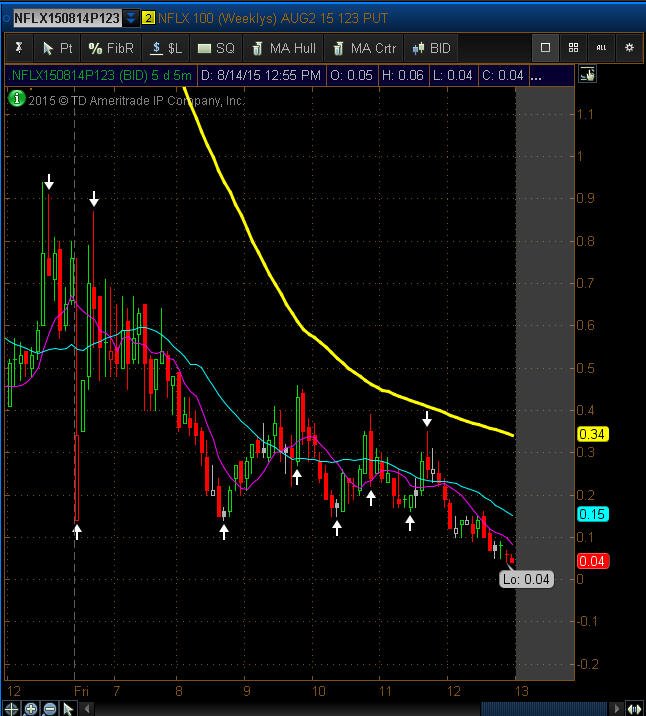Open the BID price type selector
646x716 pixels.
pyautogui.click(x=431, y=48)
